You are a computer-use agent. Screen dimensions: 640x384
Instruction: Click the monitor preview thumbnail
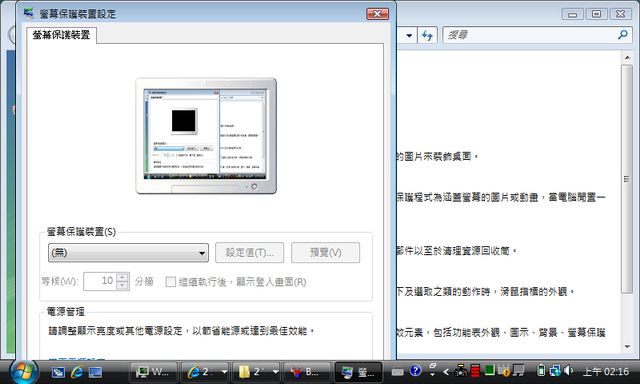[206, 136]
